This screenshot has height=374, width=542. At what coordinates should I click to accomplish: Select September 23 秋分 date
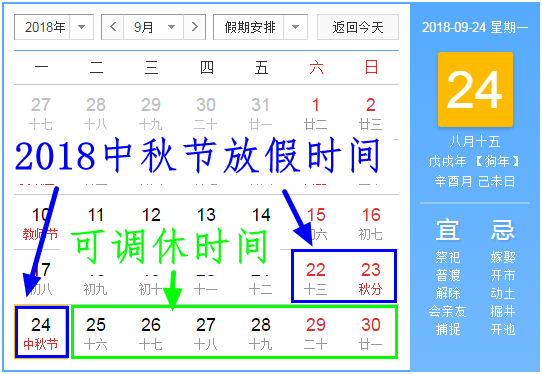371,278
